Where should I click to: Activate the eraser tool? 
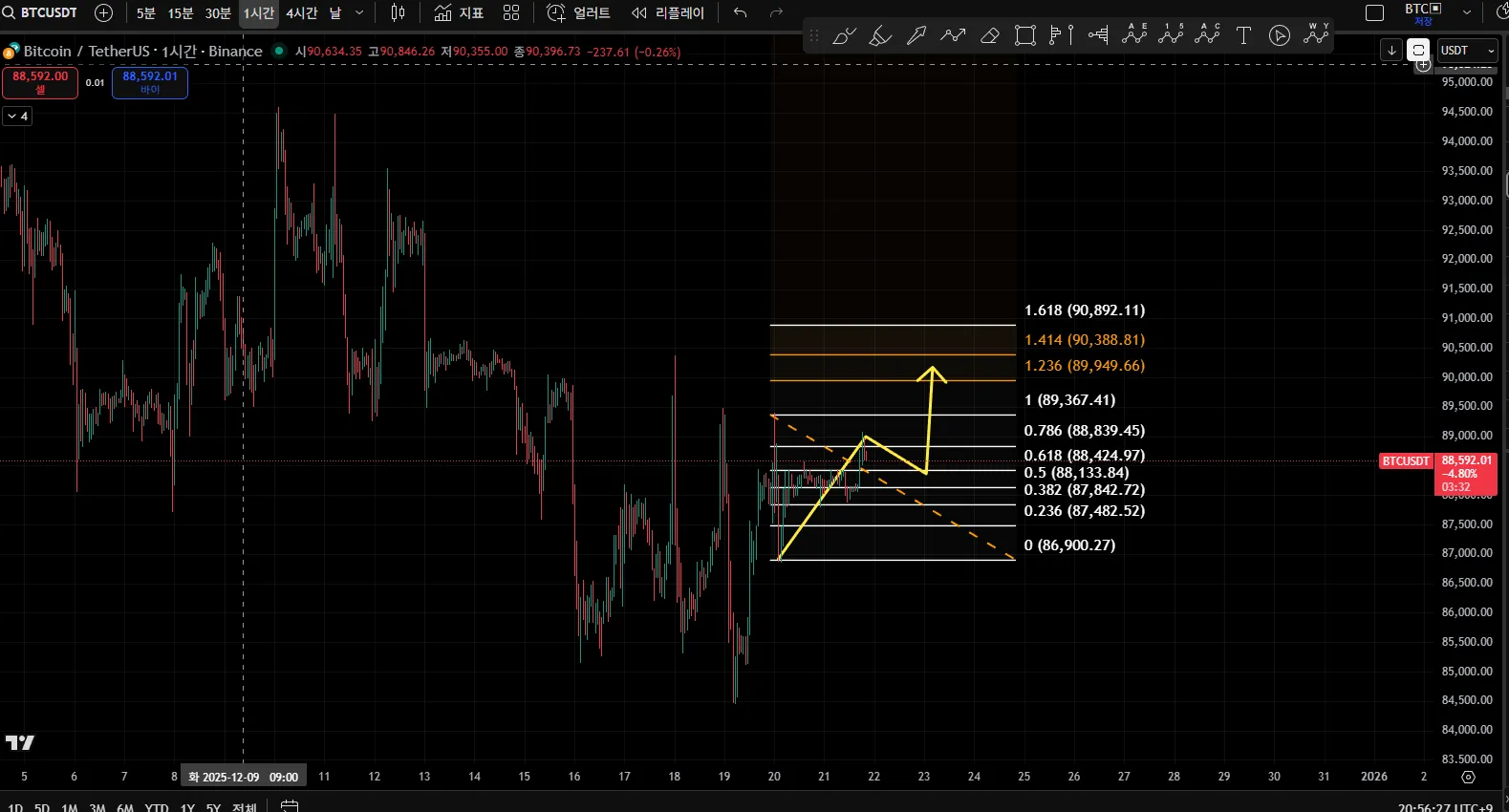pyautogui.click(x=990, y=36)
